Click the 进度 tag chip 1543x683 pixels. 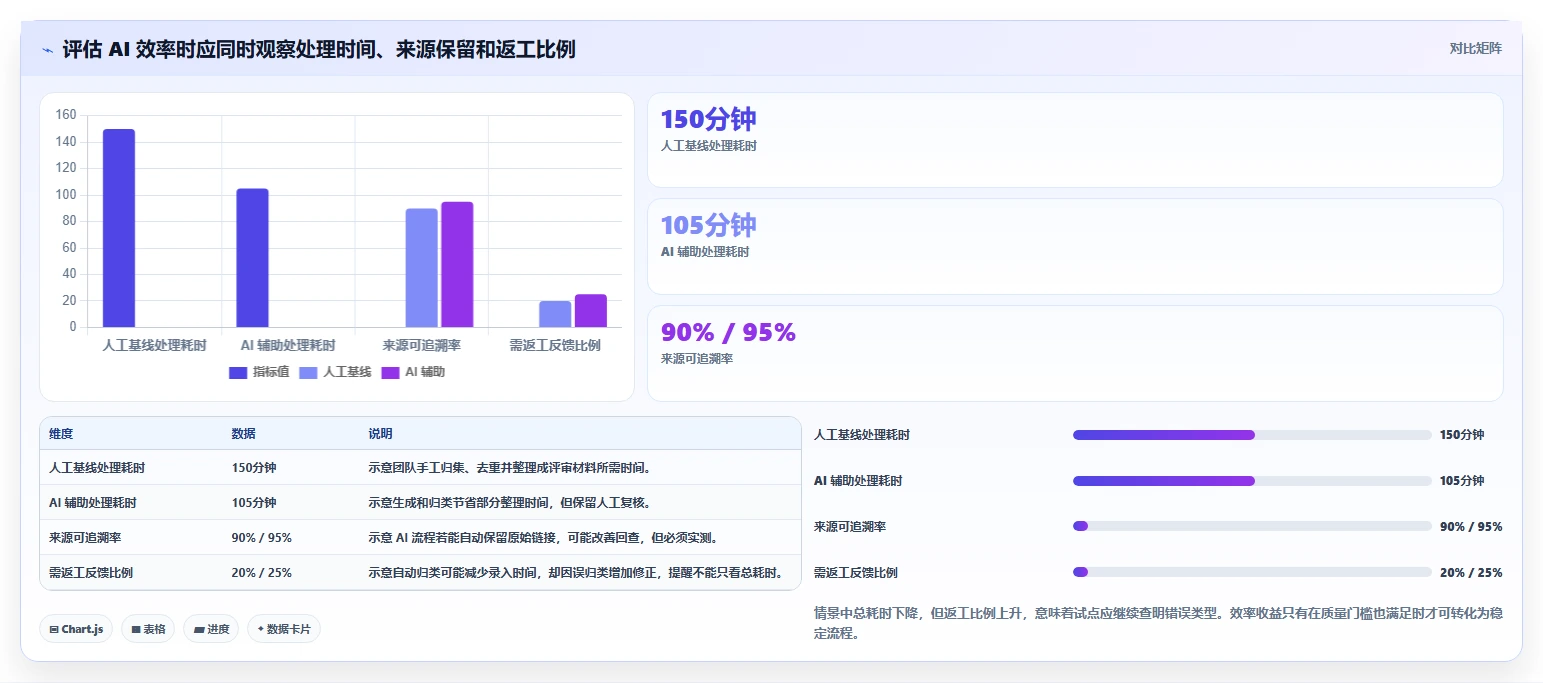[211, 629]
